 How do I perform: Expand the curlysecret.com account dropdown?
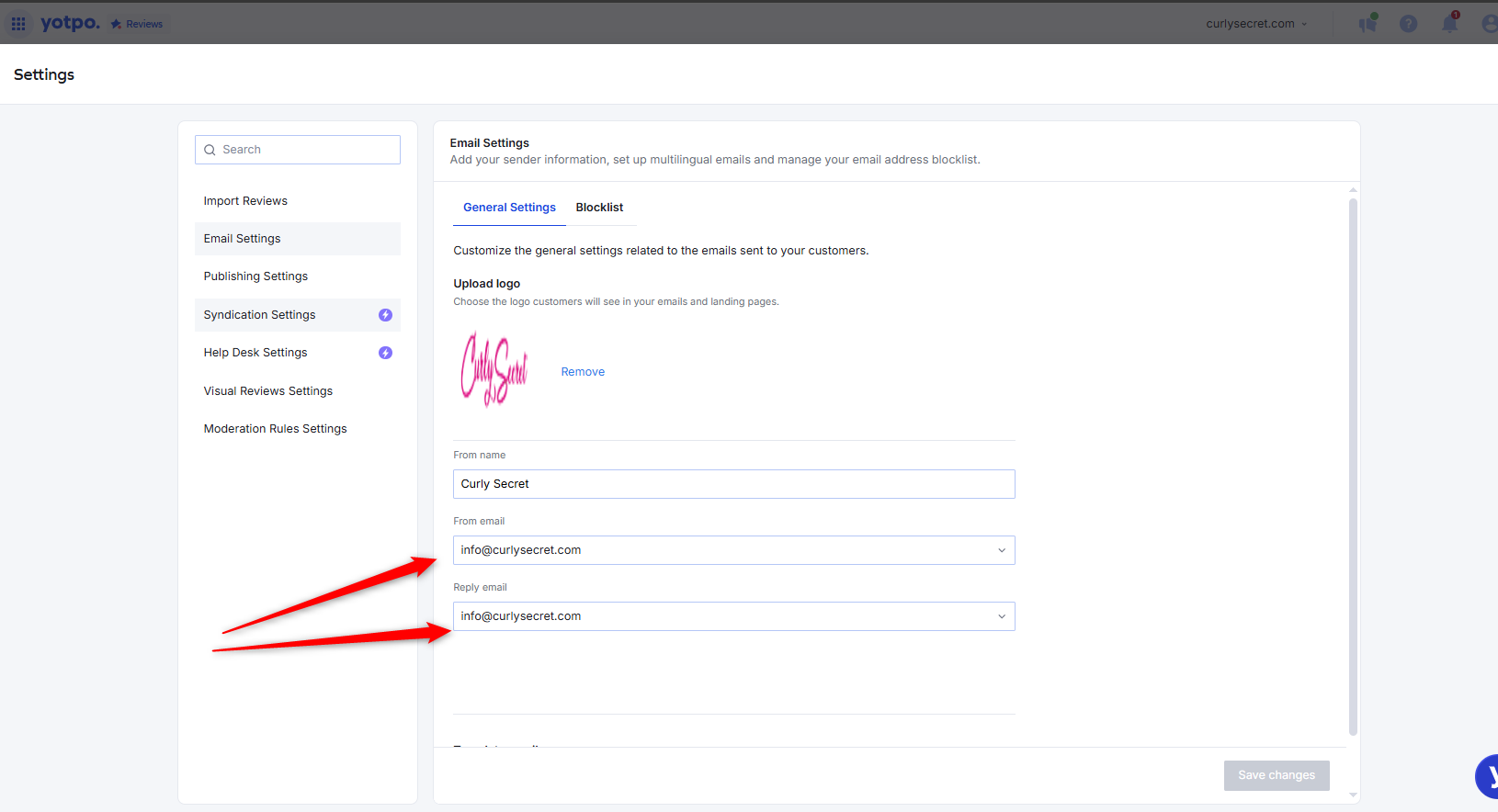1256,24
